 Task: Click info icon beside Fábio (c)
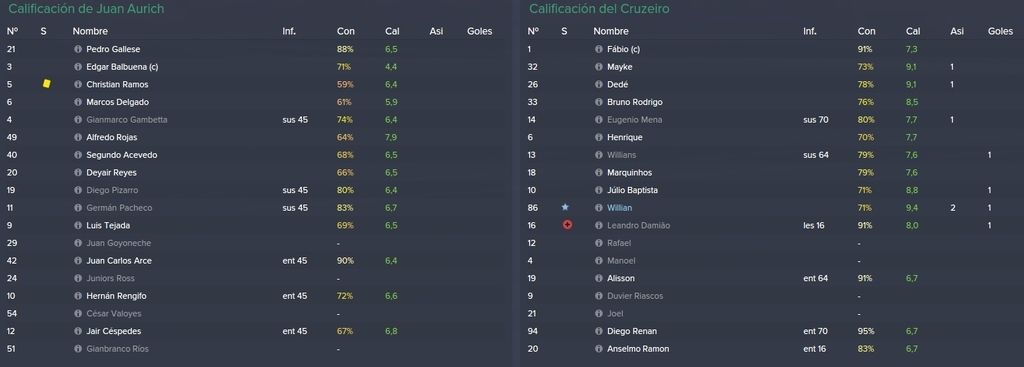coord(598,49)
